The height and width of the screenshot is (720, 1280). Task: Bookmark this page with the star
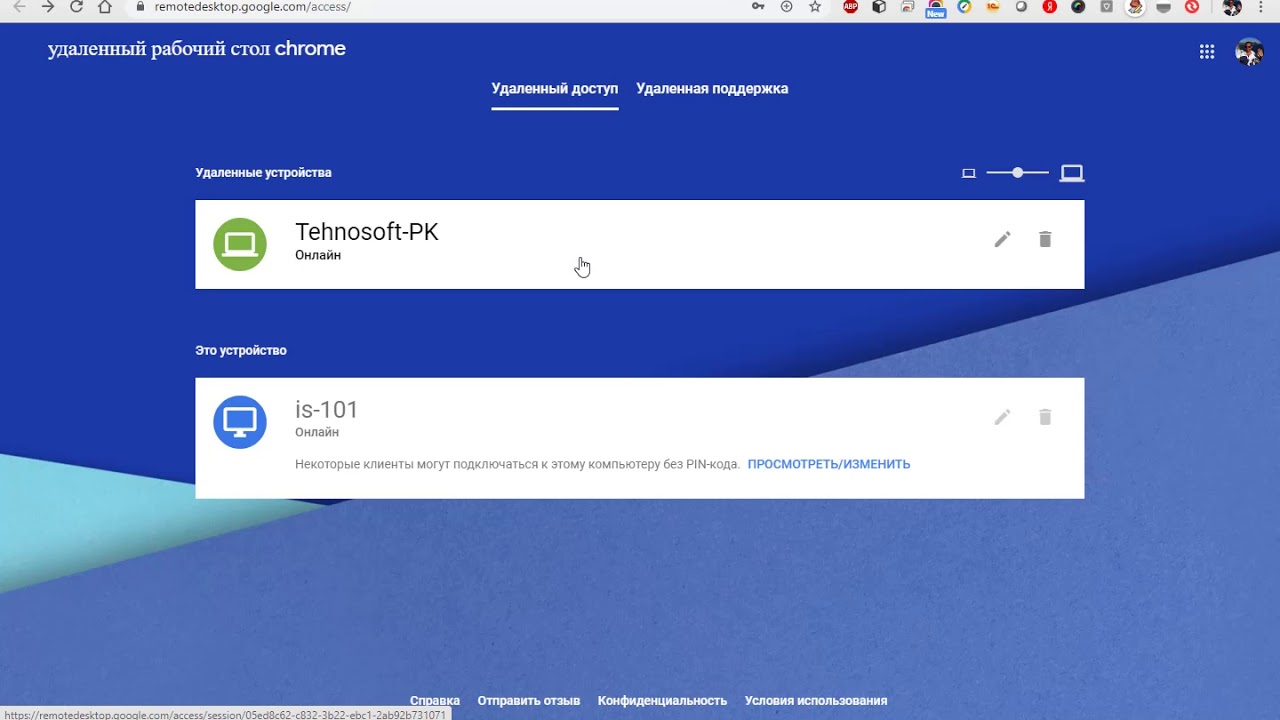coord(815,7)
